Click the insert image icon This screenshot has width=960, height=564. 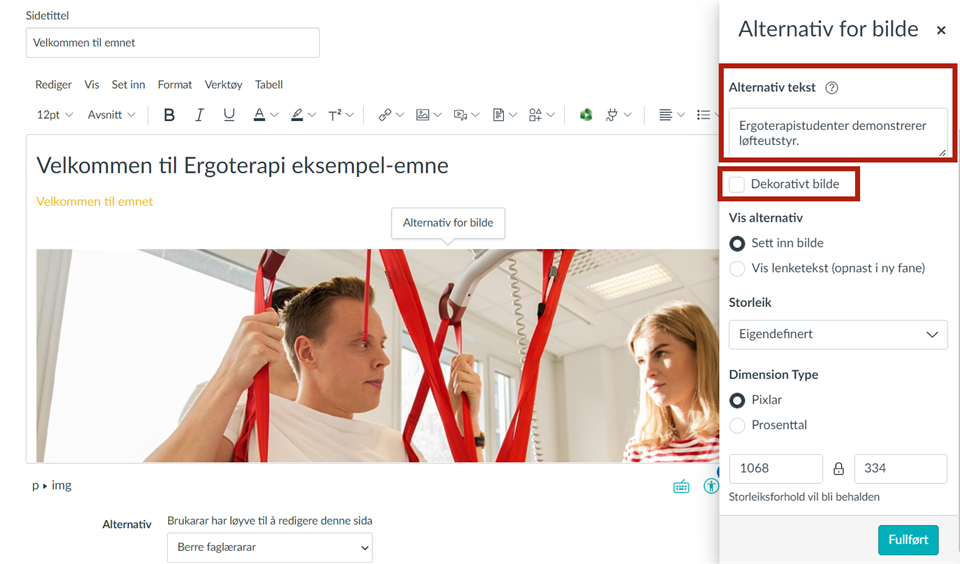point(423,115)
